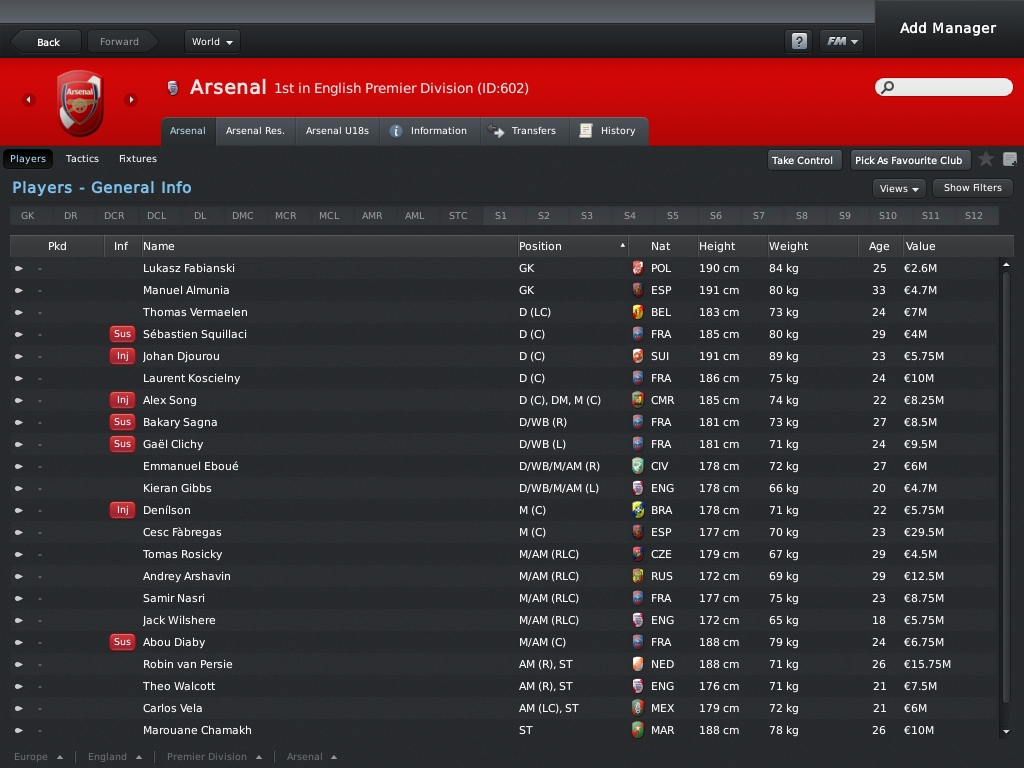1024x768 pixels.
Task: Click the Take Control button
Action: (x=802, y=160)
